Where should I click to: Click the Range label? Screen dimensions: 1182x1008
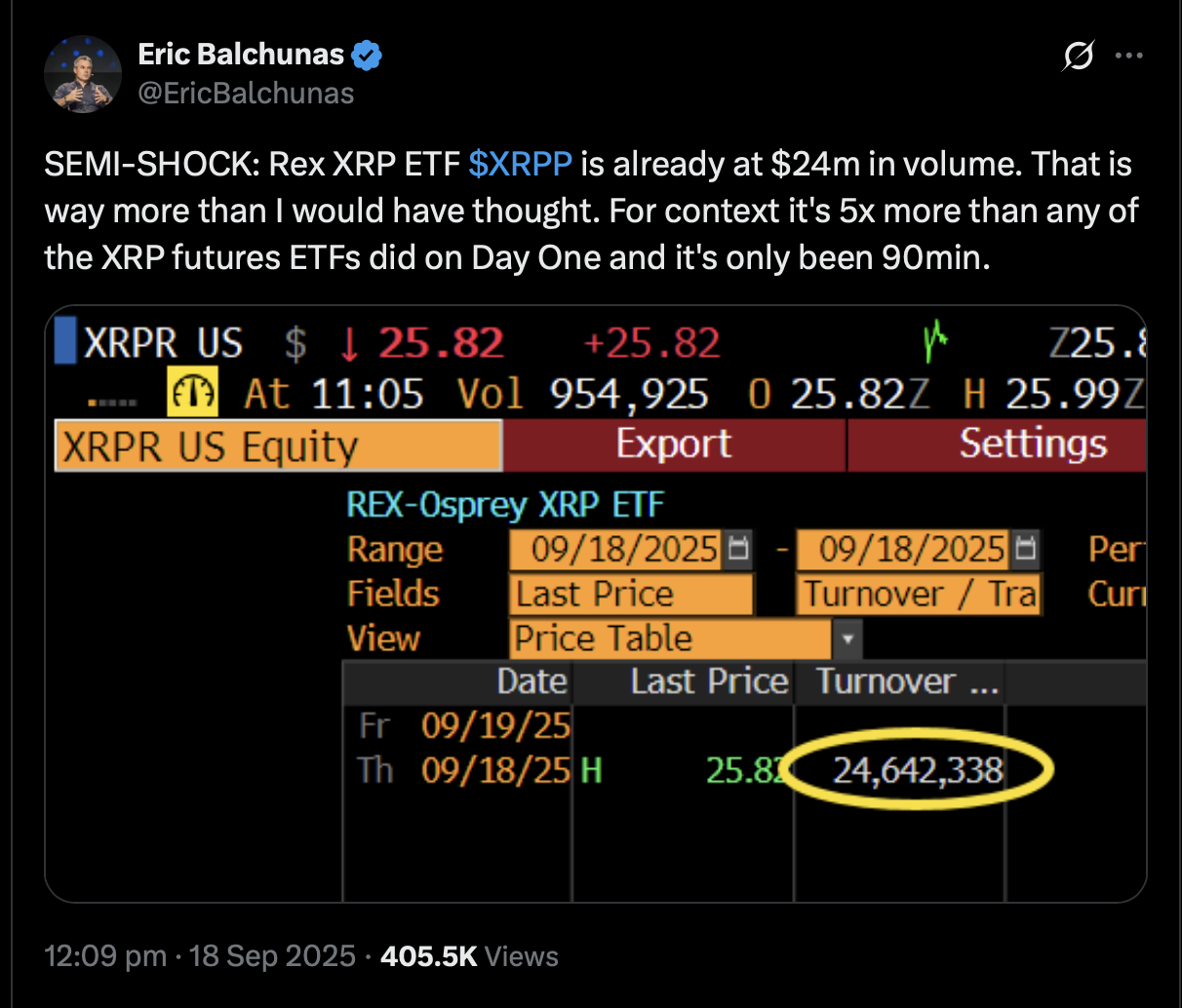coord(395,550)
